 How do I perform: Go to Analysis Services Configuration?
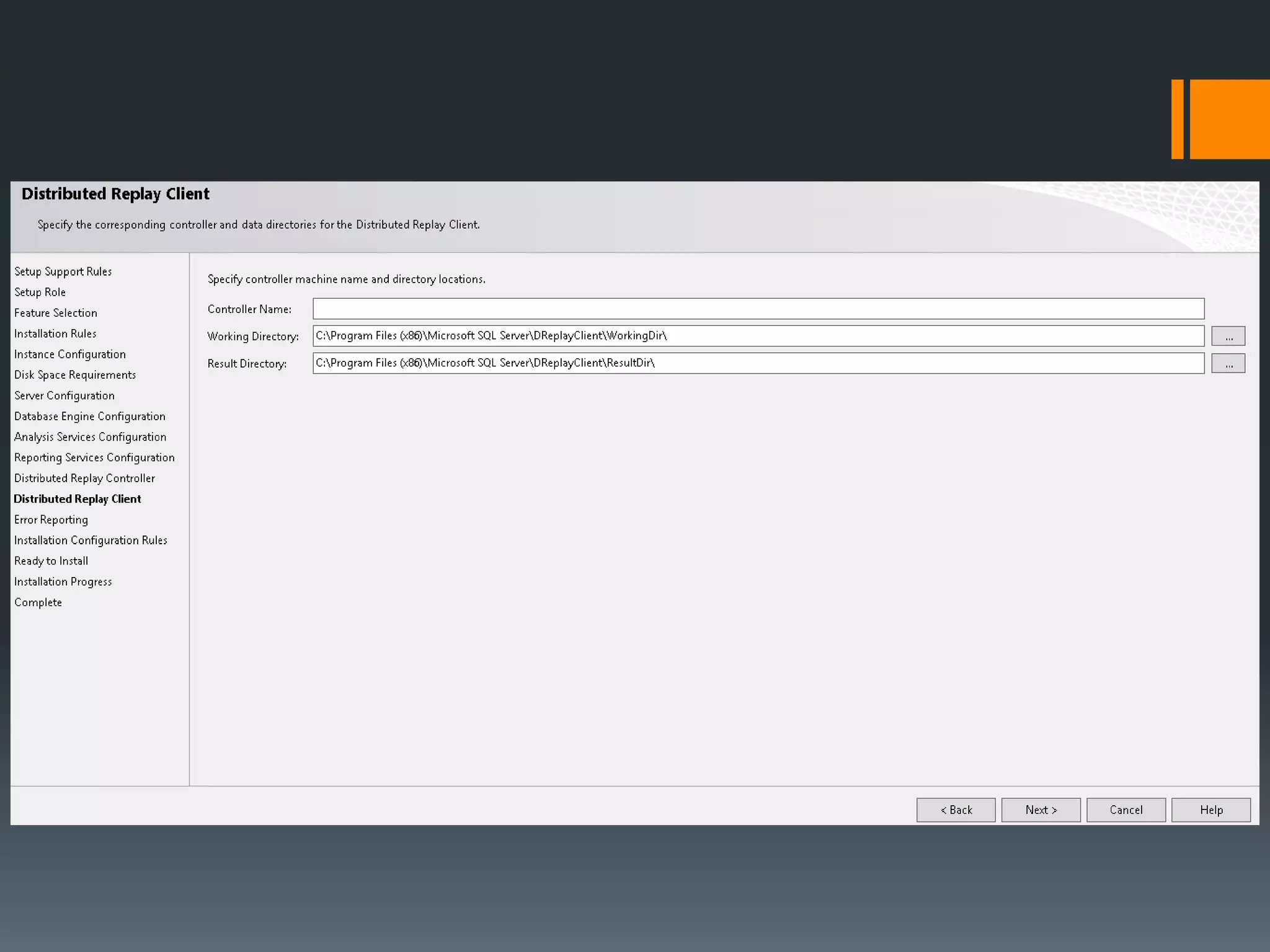pyautogui.click(x=91, y=437)
